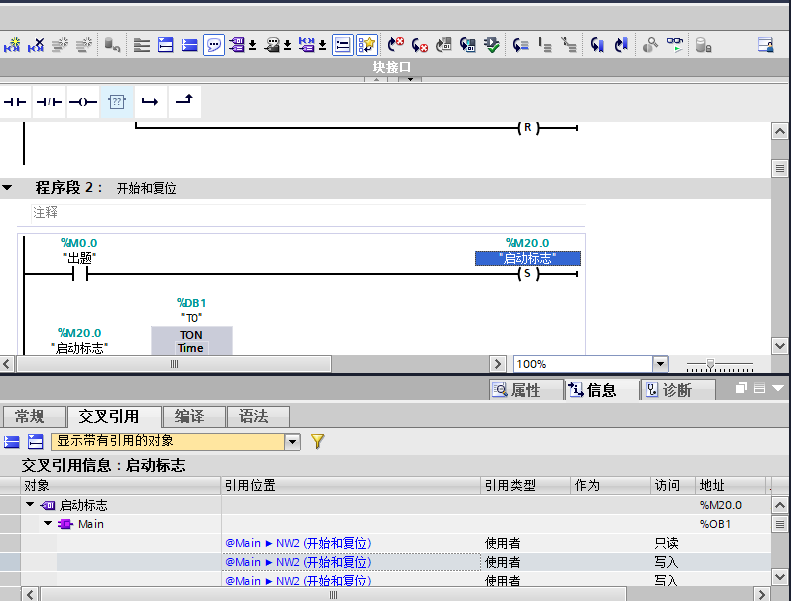This screenshot has height=601, width=791.
Task: Click the Close all networks icon
Action: click(190, 45)
